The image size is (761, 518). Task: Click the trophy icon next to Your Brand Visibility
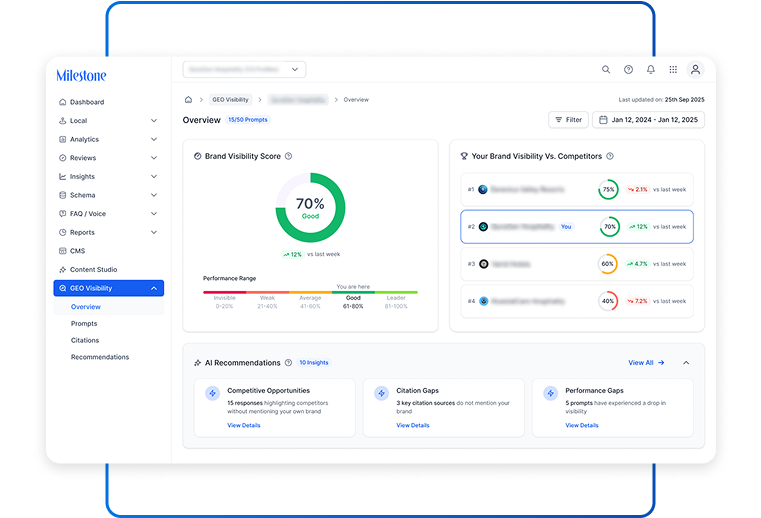(x=464, y=156)
